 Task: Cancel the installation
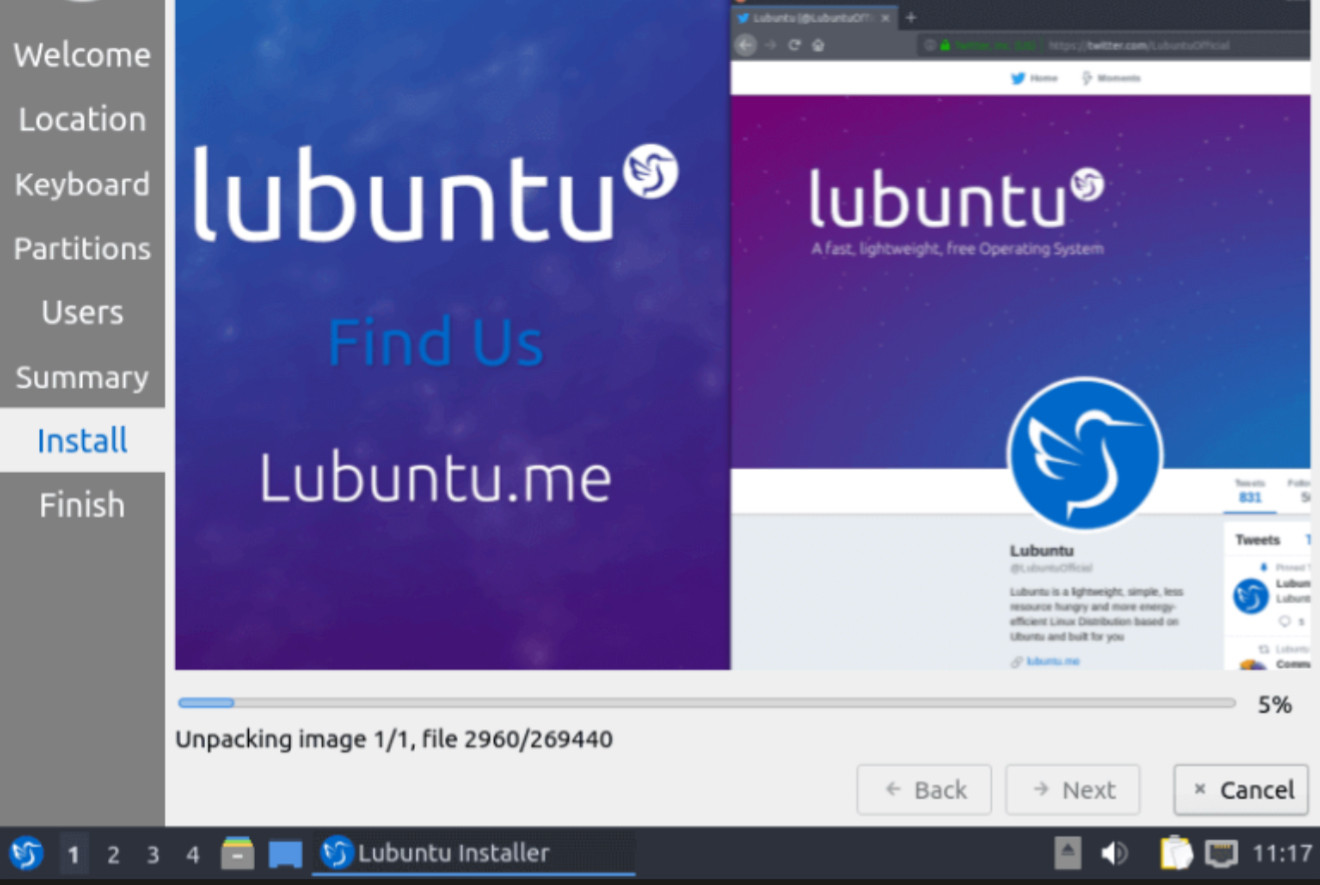coord(1241,790)
